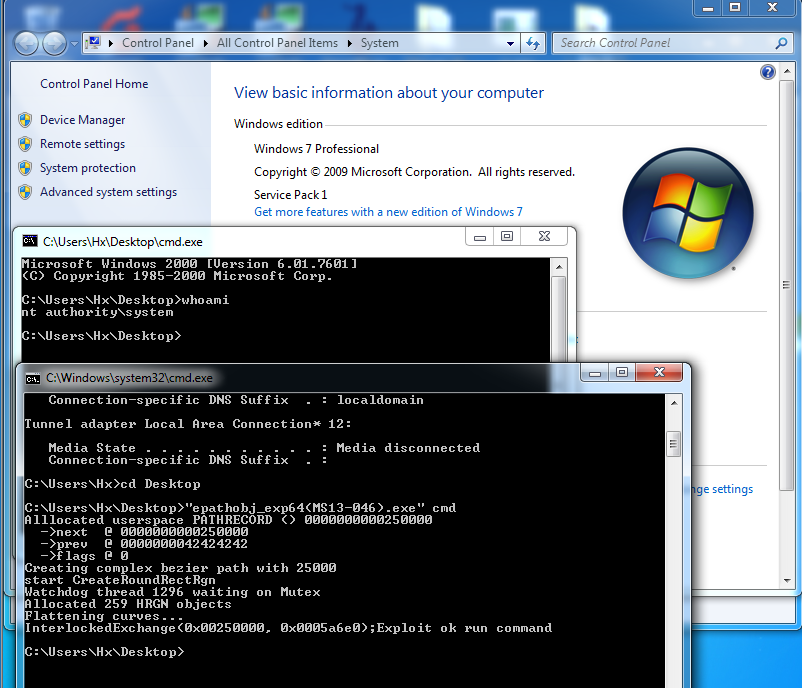Viewport: 802px width, 688px height.
Task: Expand the address bar history dropdown arrow
Action: point(511,43)
